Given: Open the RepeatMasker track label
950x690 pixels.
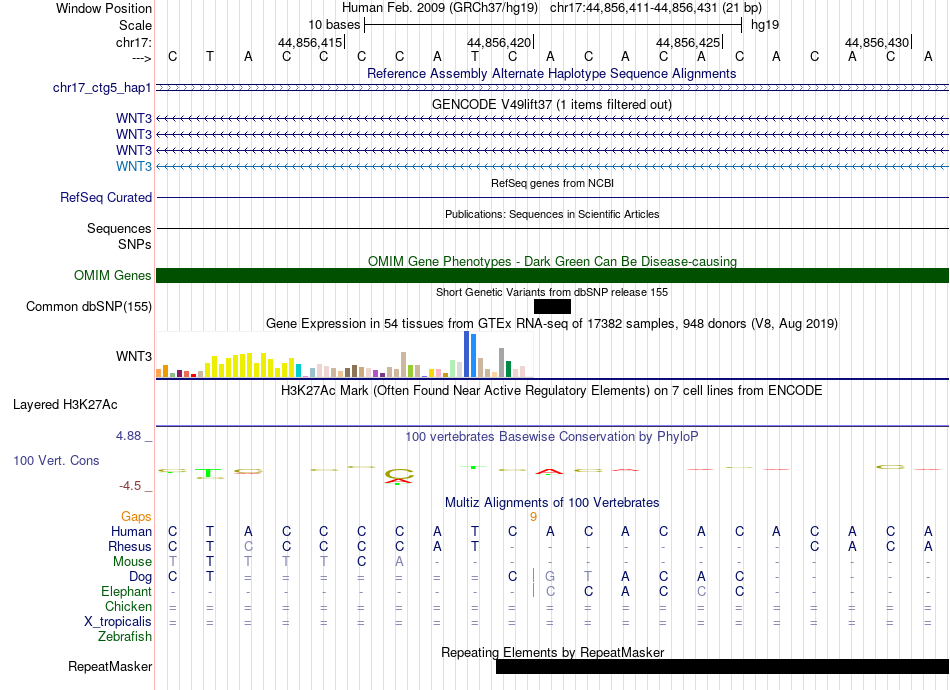Looking at the screenshot, I should point(110,666).
